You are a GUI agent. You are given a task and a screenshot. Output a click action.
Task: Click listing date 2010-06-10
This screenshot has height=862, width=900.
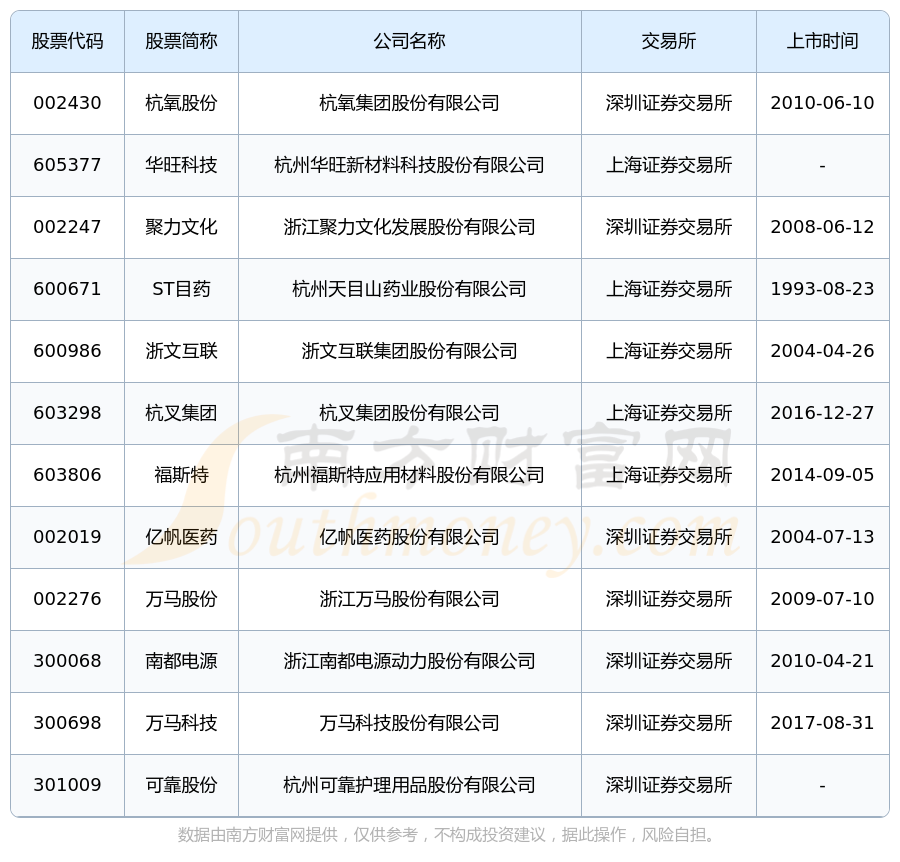pyautogui.click(x=823, y=103)
